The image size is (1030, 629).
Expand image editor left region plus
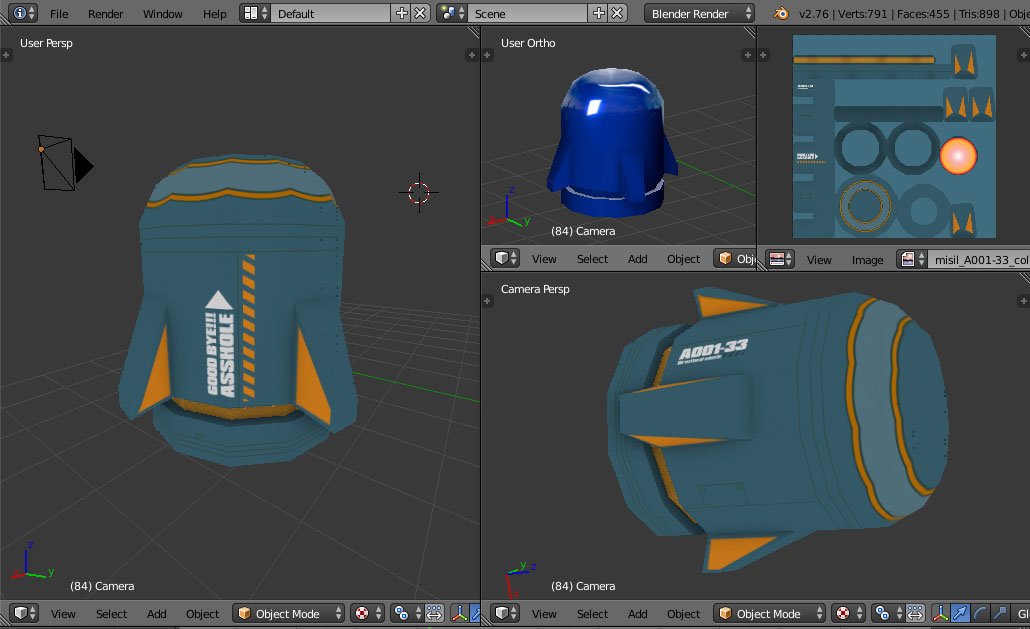(x=763, y=55)
